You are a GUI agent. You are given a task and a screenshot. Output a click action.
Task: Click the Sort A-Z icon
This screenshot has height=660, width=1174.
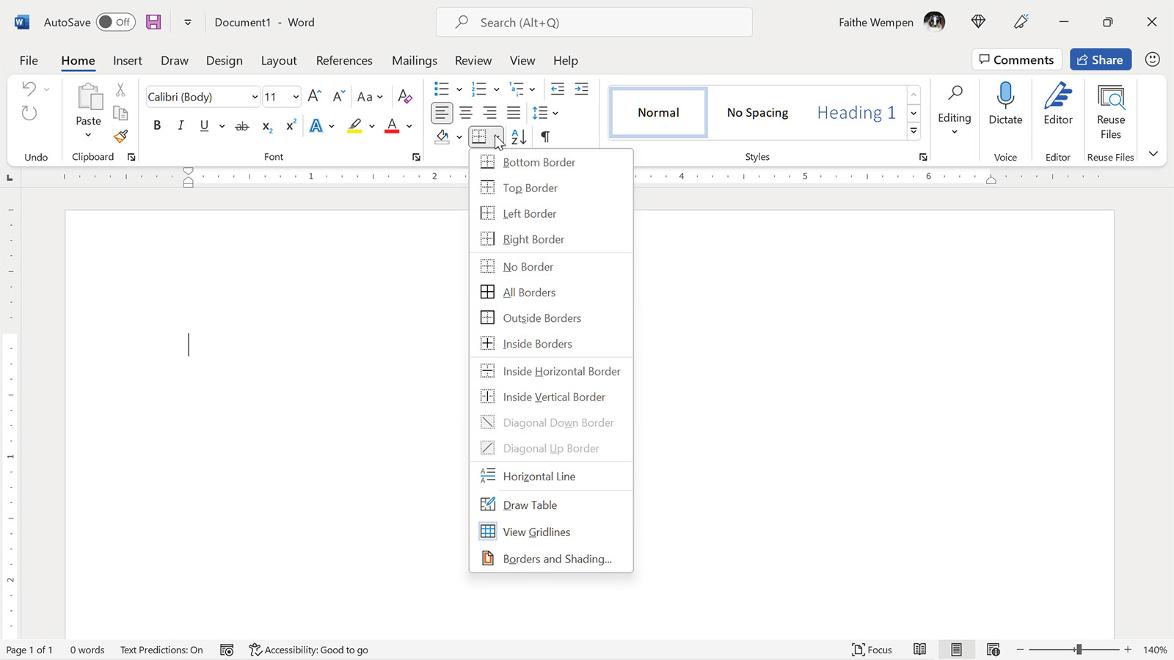[x=519, y=136]
